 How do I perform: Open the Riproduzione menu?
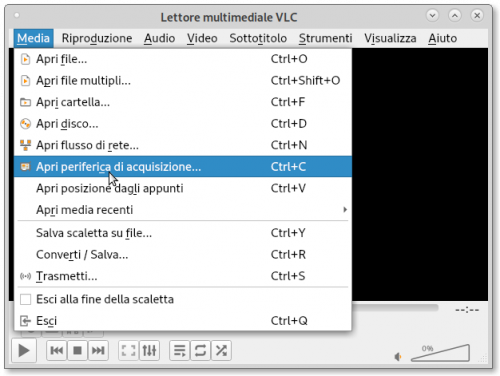click(x=97, y=38)
